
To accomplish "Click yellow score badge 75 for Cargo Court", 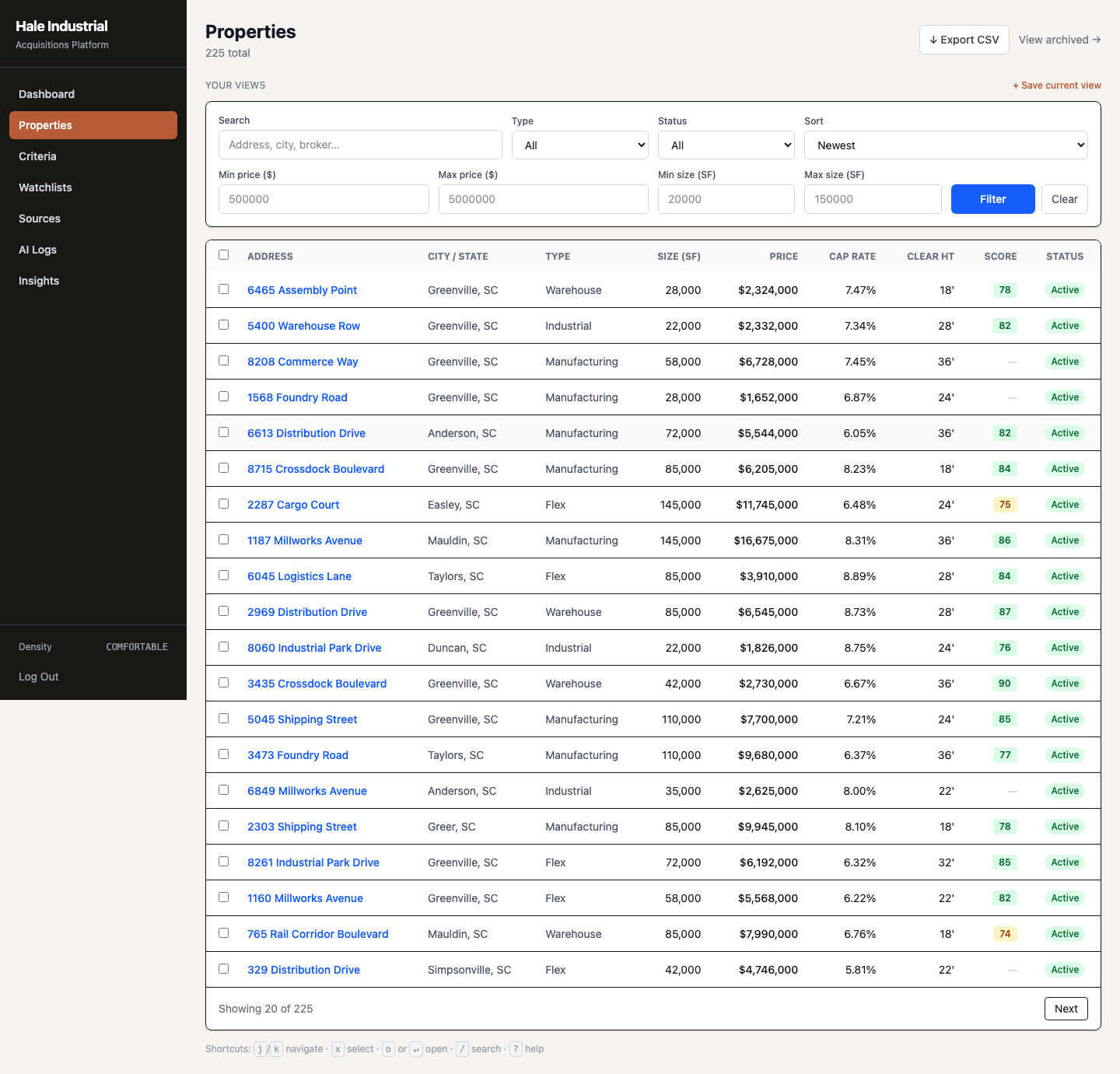I will pyautogui.click(x=1005, y=505).
